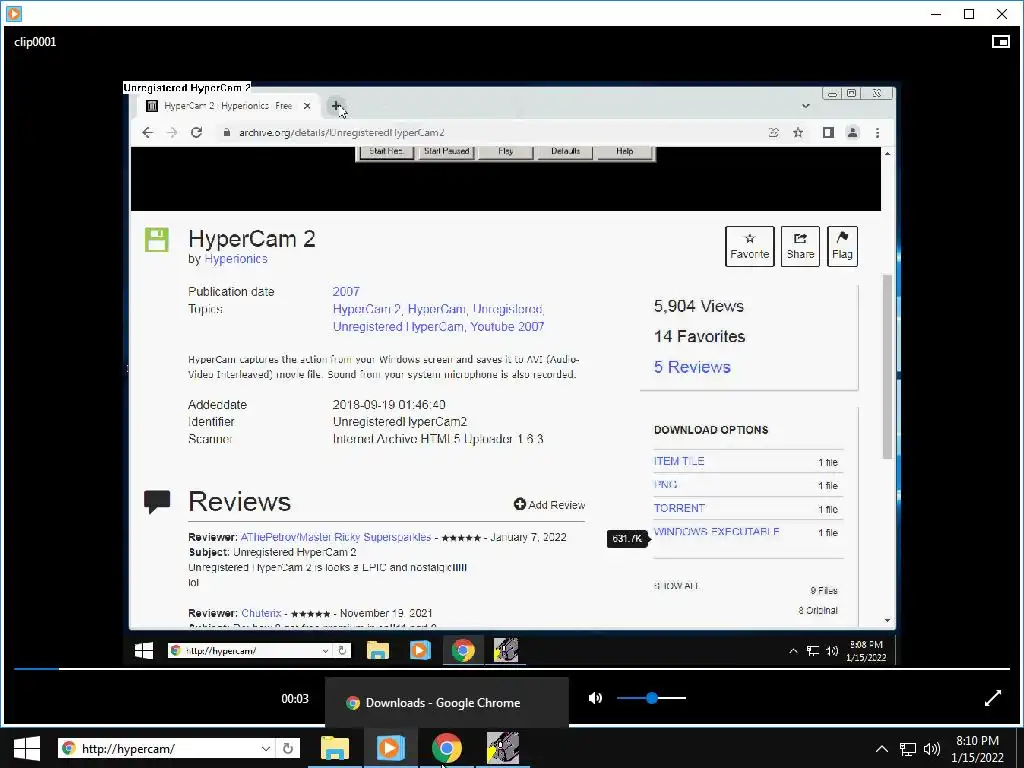Switch the player to mini view
The width and height of the screenshot is (1024, 768).
[1000, 42]
